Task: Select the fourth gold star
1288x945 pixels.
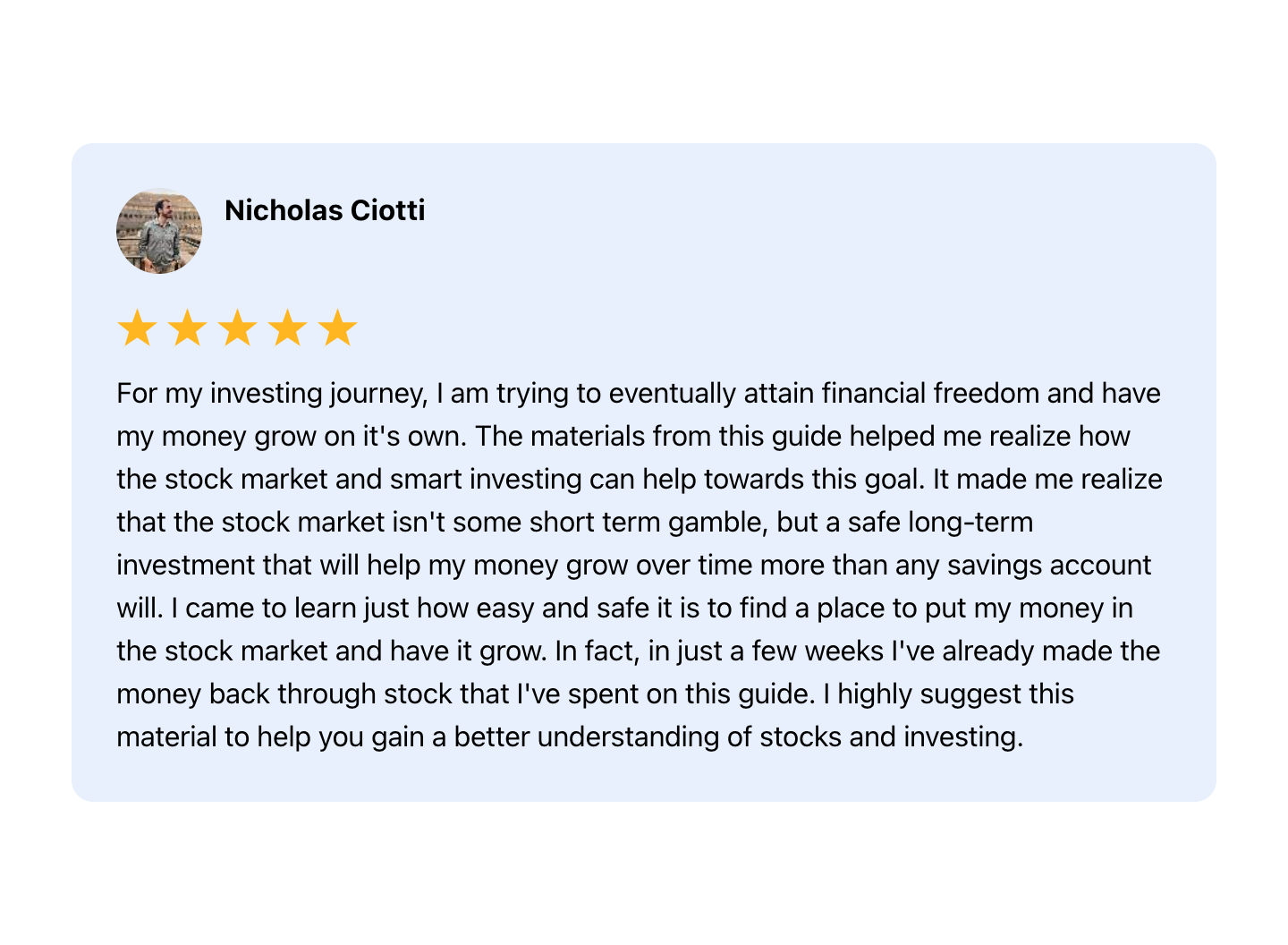Action: pyautogui.click(x=288, y=328)
